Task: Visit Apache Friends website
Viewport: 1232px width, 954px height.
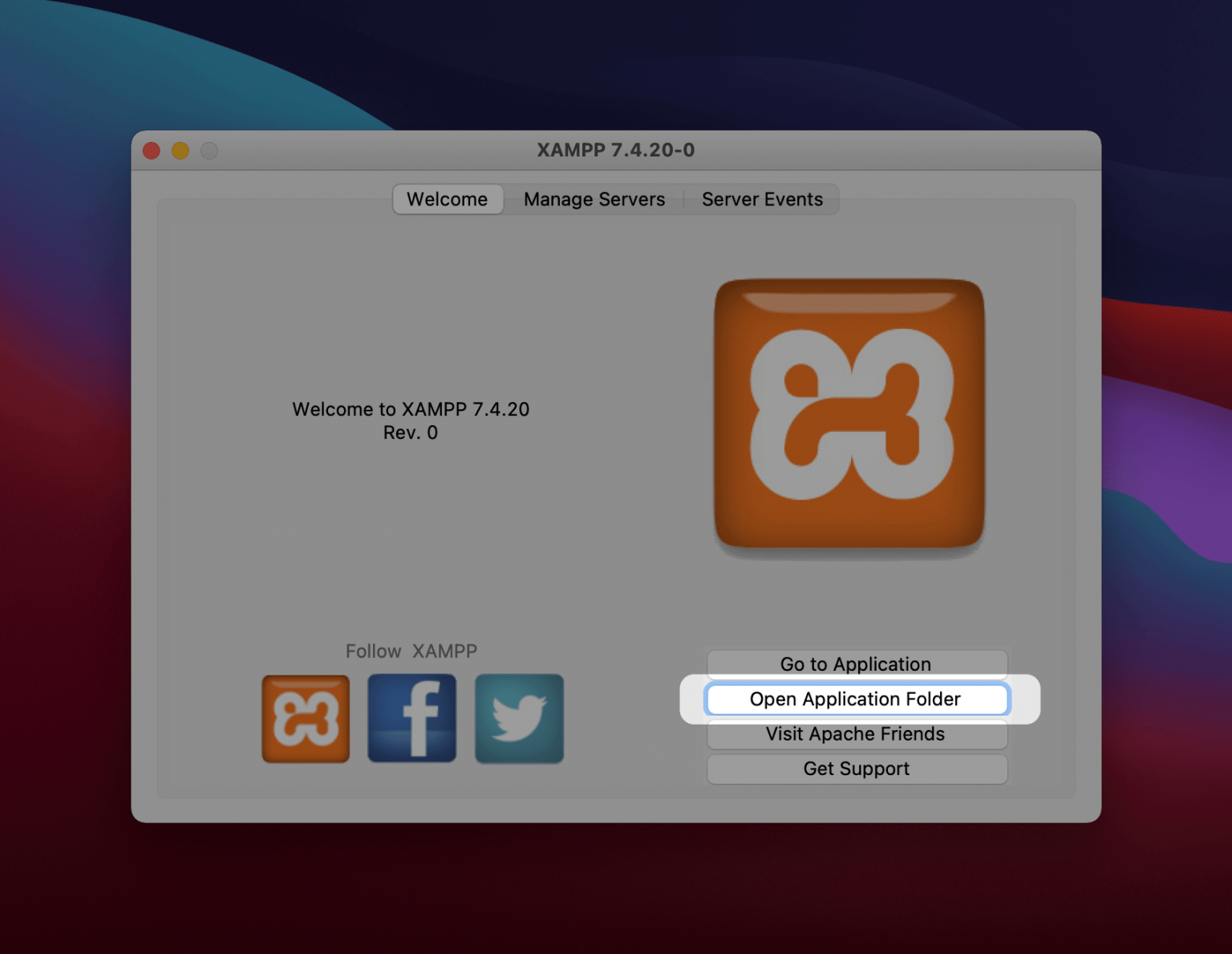Action: (x=855, y=733)
